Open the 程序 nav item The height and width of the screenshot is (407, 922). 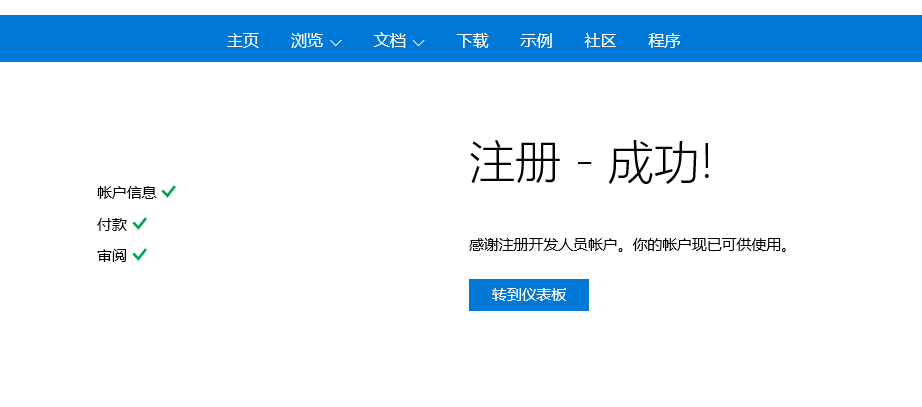tap(664, 41)
